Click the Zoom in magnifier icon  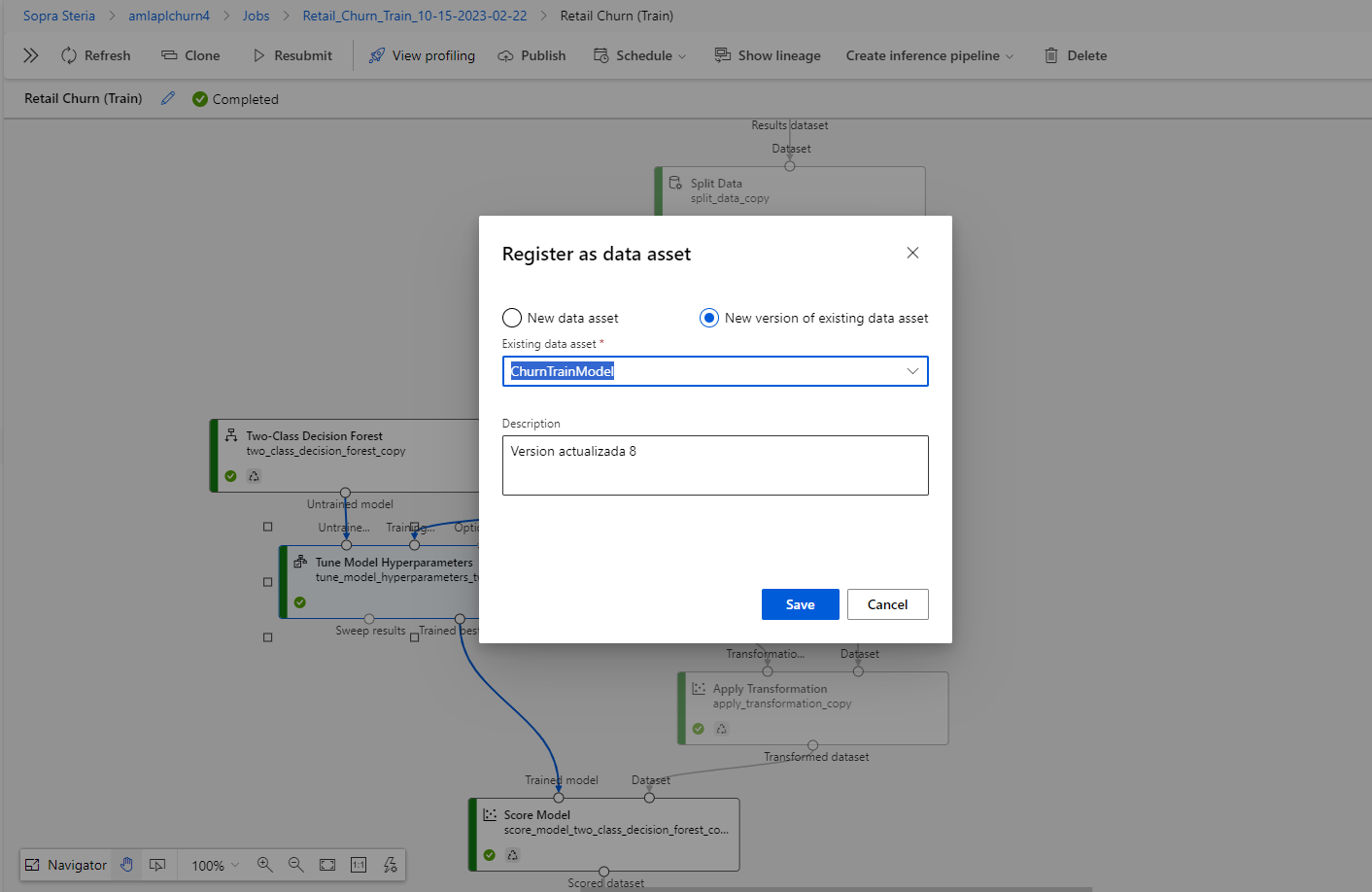click(264, 865)
